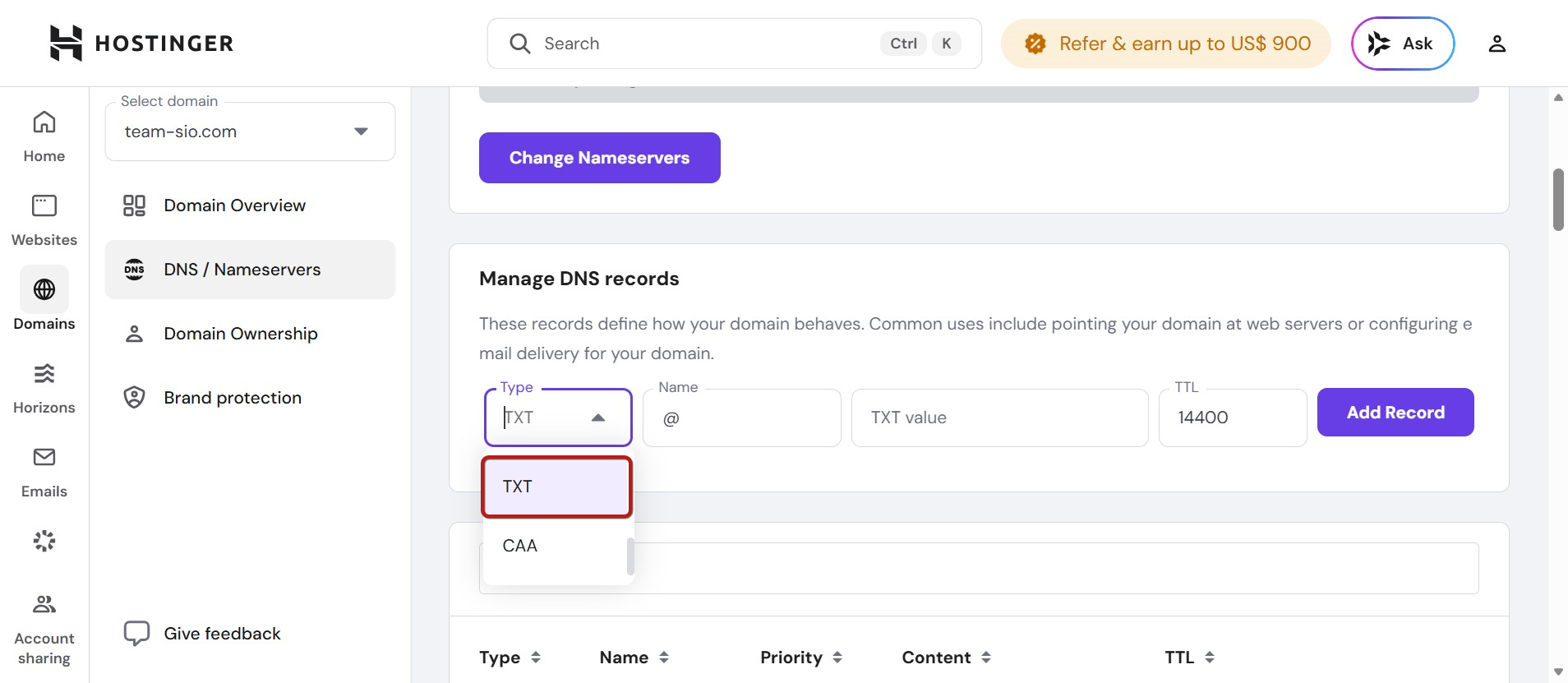The image size is (1568, 683).
Task: Select CAA from the Type list
Action: pos(555,546)
